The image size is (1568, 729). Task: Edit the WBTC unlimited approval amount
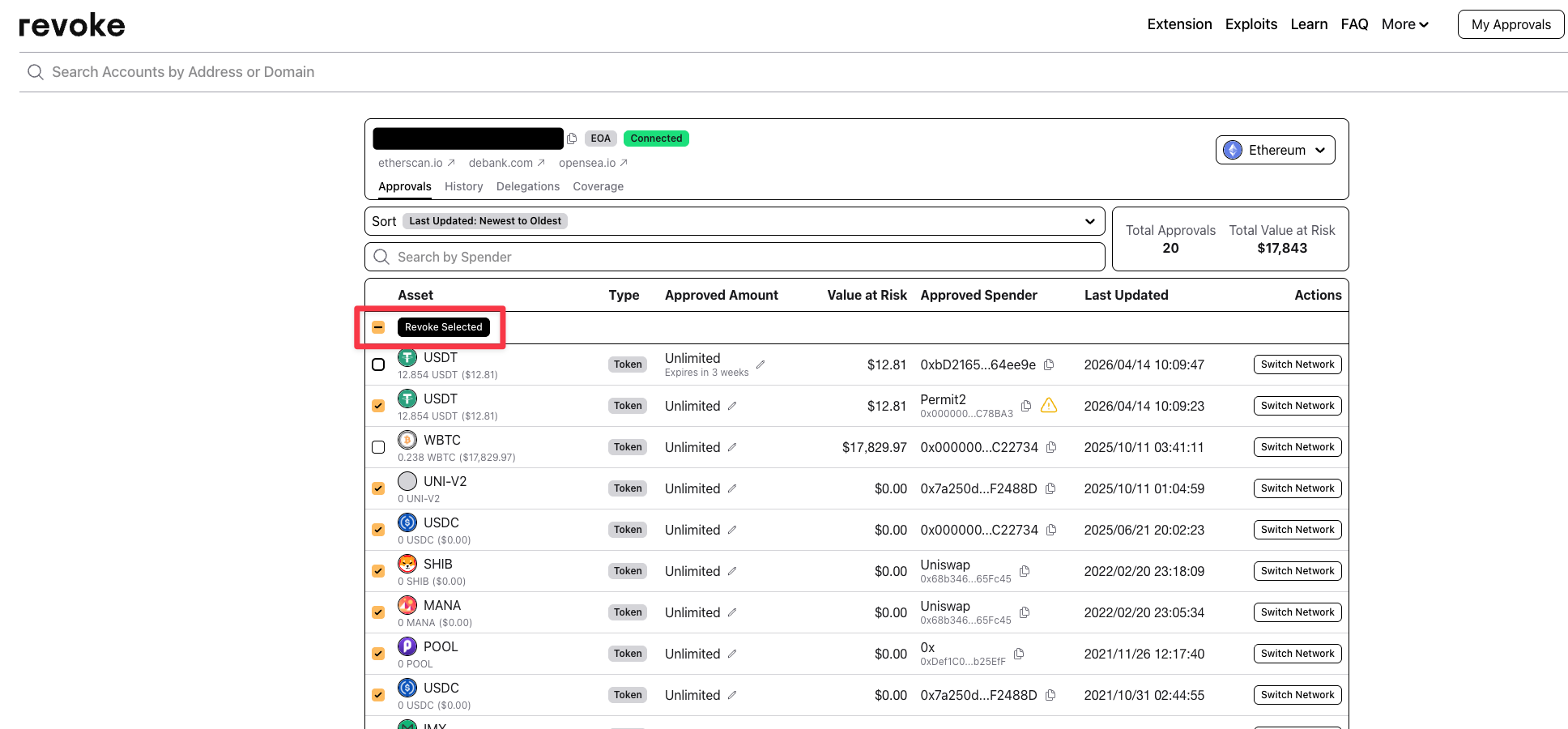(x=732, y=447)
